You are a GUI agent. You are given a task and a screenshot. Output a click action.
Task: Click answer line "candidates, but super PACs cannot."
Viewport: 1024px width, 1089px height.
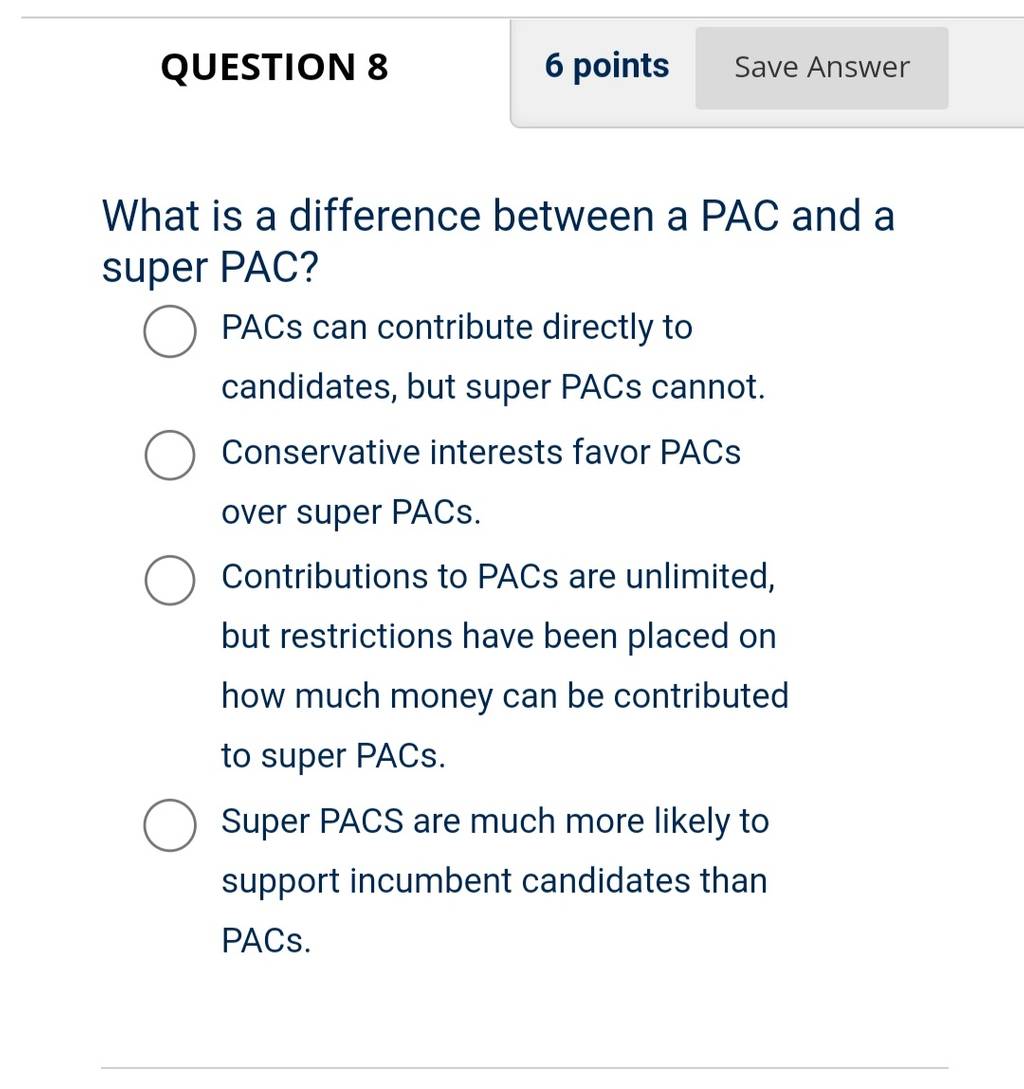coord(493,388)
